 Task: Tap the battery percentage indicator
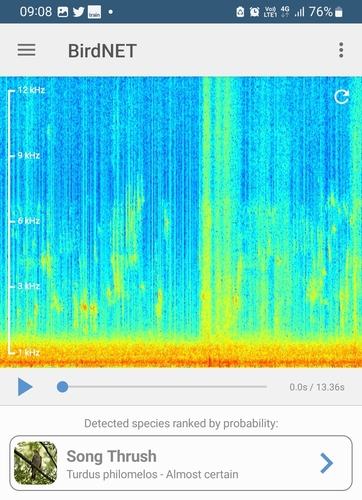point(321,12)
